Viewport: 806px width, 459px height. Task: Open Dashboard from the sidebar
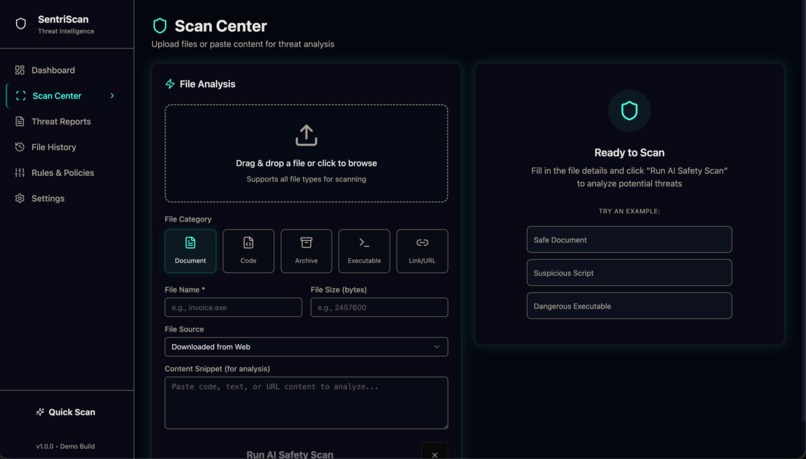[67, 70]
